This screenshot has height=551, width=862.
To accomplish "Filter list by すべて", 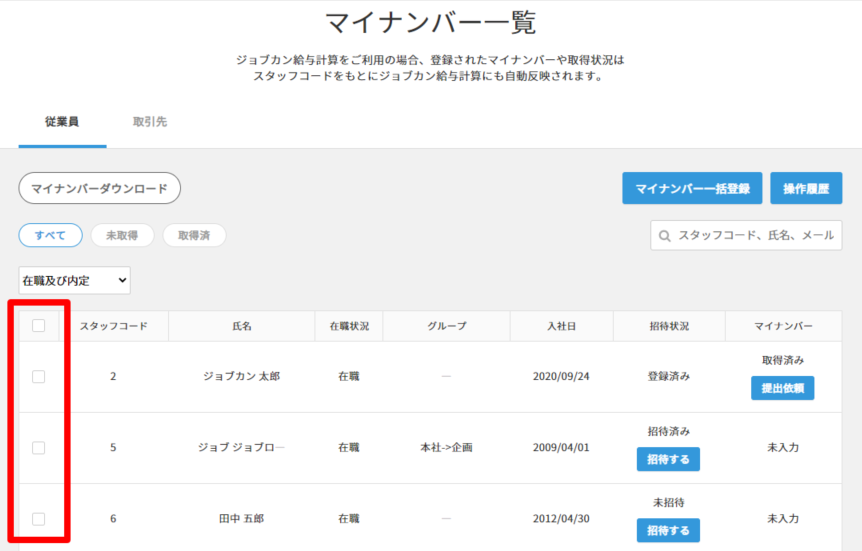I will tap(50, 235).
